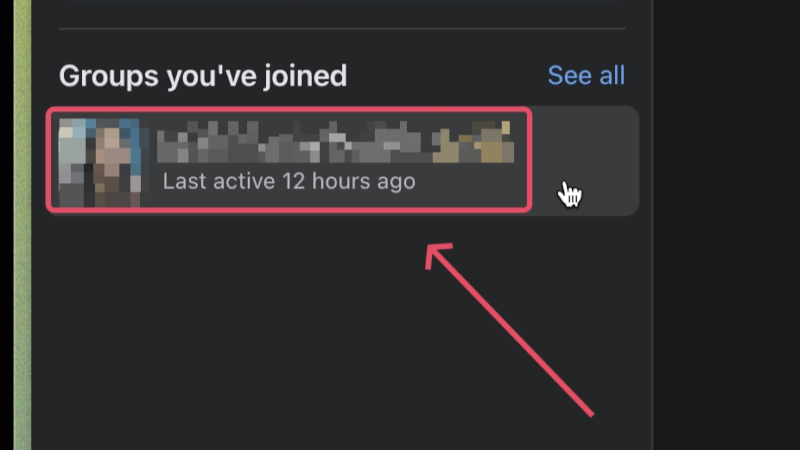The image size is (800, 450).
Task: Click the dark area outside the panel's right border
Action: point(727,225)
